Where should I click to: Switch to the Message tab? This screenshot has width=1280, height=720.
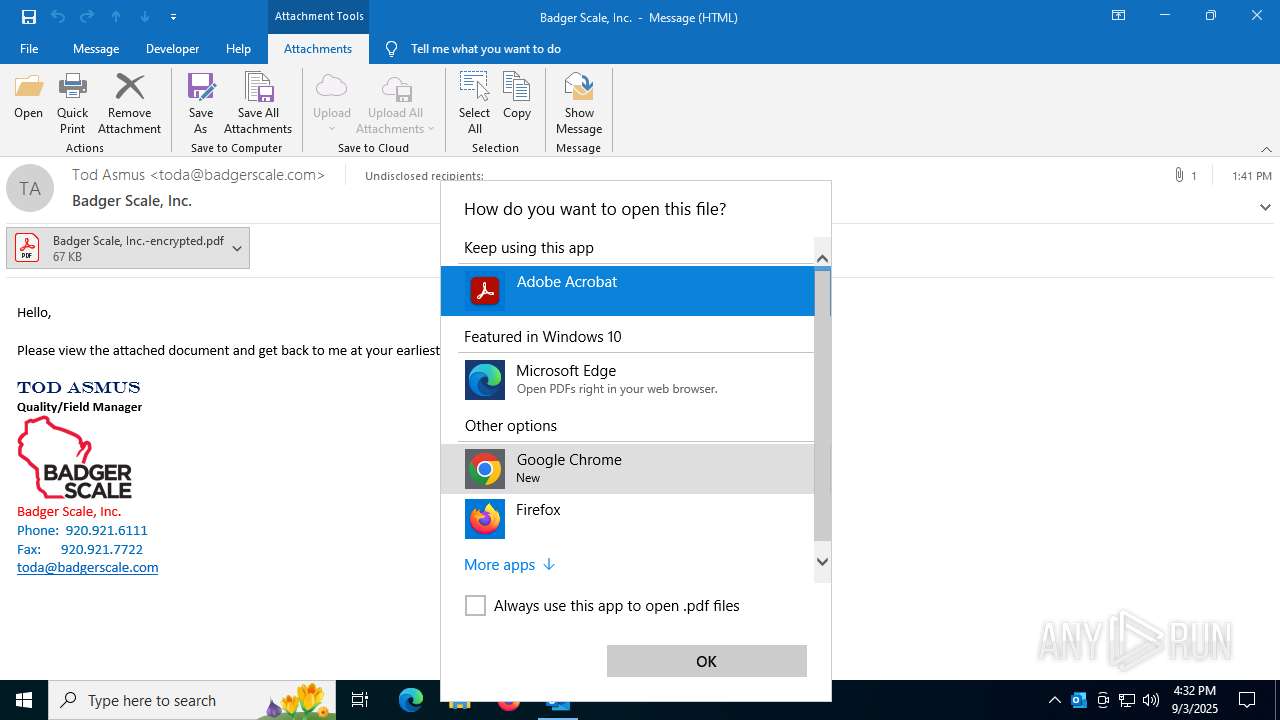click(96, 49)
